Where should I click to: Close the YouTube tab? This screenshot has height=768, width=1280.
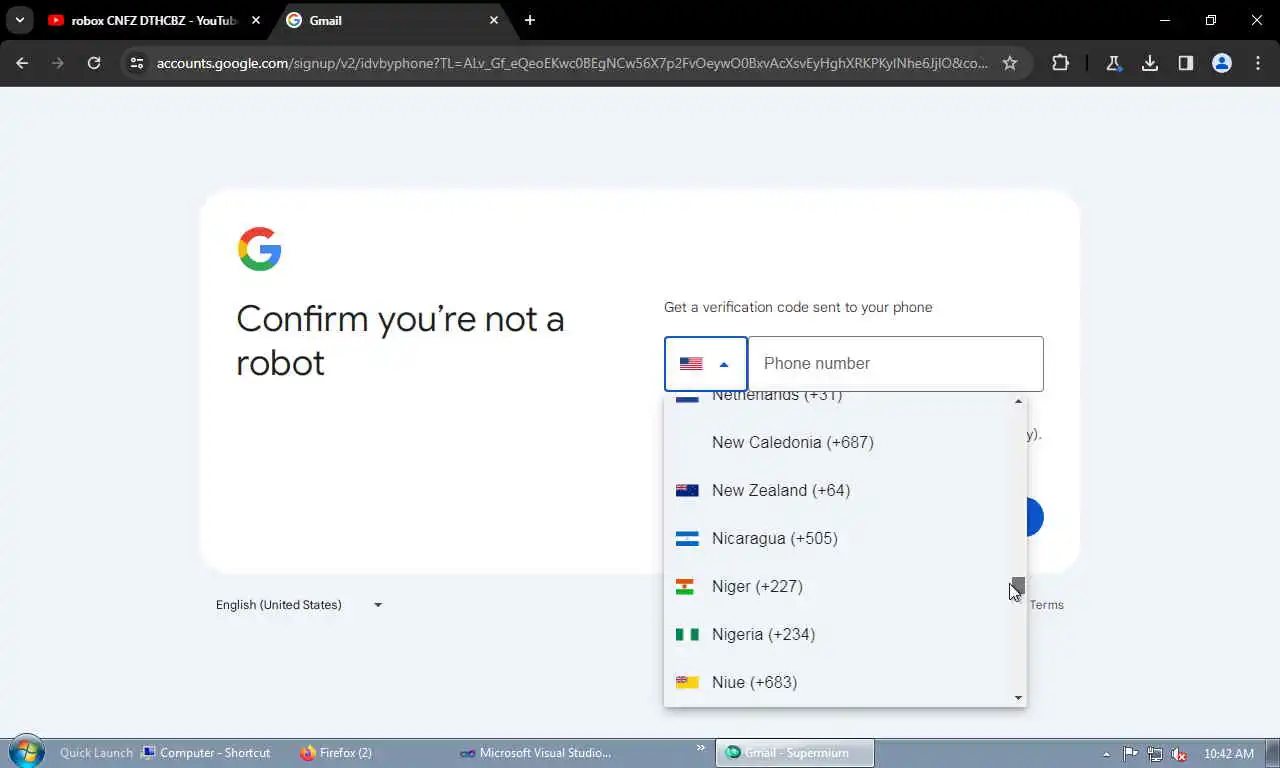tap(256, 20)
